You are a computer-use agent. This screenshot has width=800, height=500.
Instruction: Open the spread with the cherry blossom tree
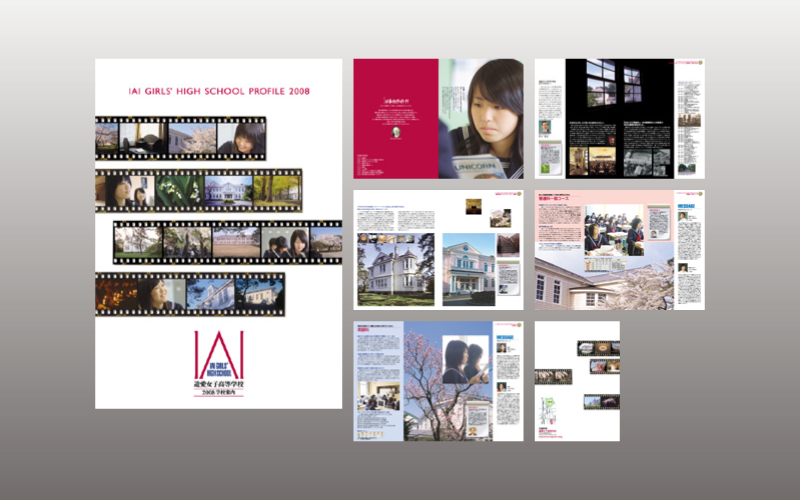438,381
